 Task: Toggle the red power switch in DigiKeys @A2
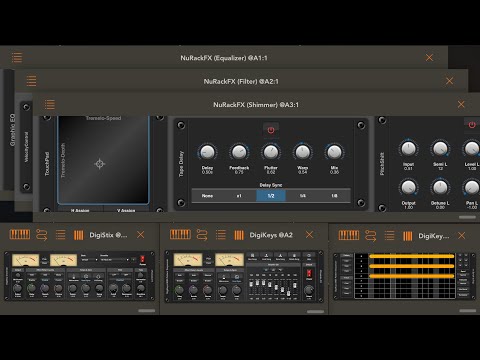[309, 273]
